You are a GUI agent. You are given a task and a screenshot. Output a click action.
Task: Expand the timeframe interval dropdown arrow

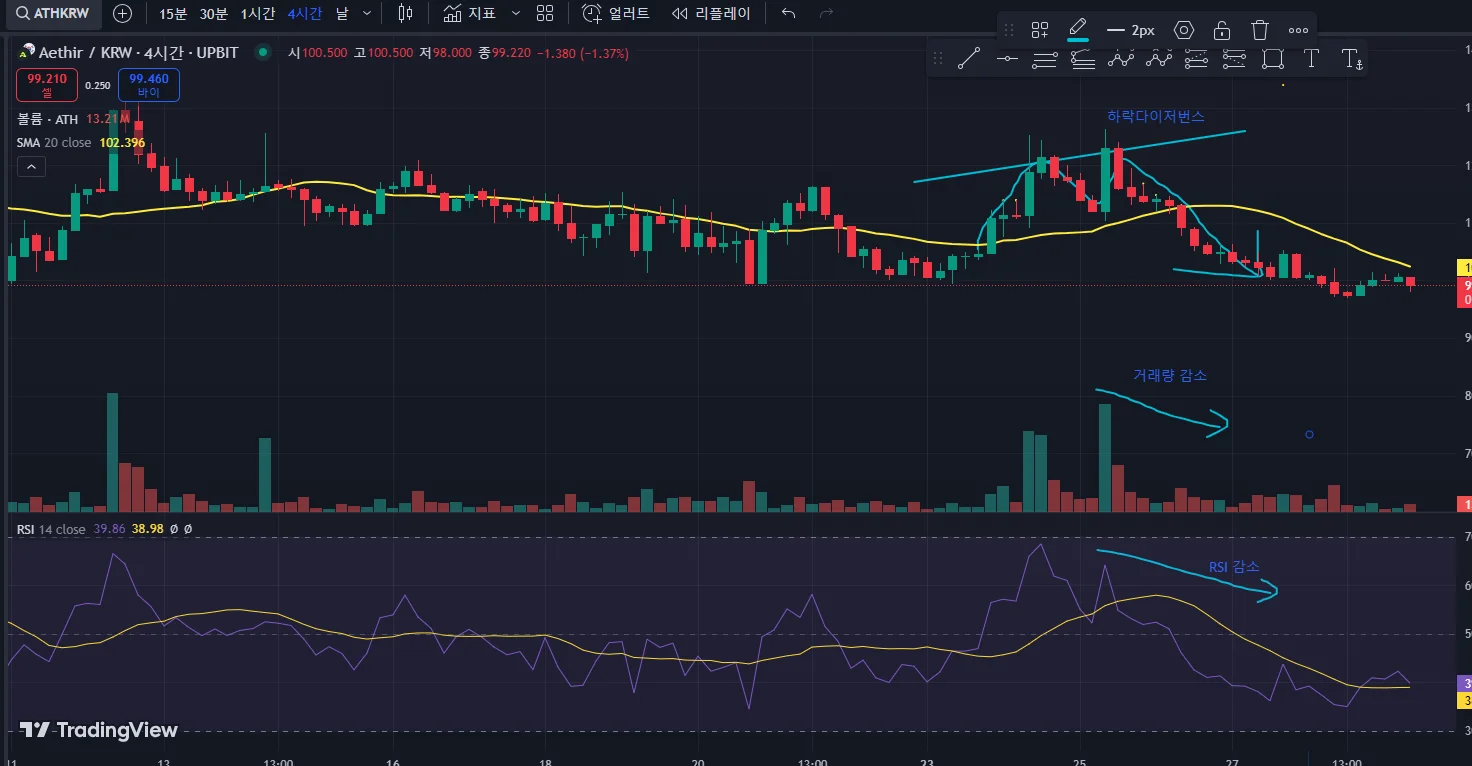tap(367, 13)
